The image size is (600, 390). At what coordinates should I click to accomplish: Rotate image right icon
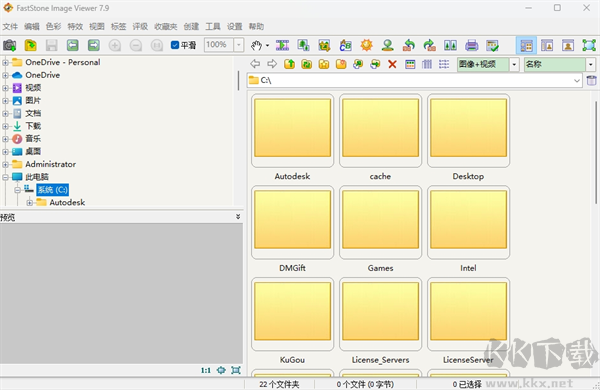pyautogui.click(x=430, y=45)
